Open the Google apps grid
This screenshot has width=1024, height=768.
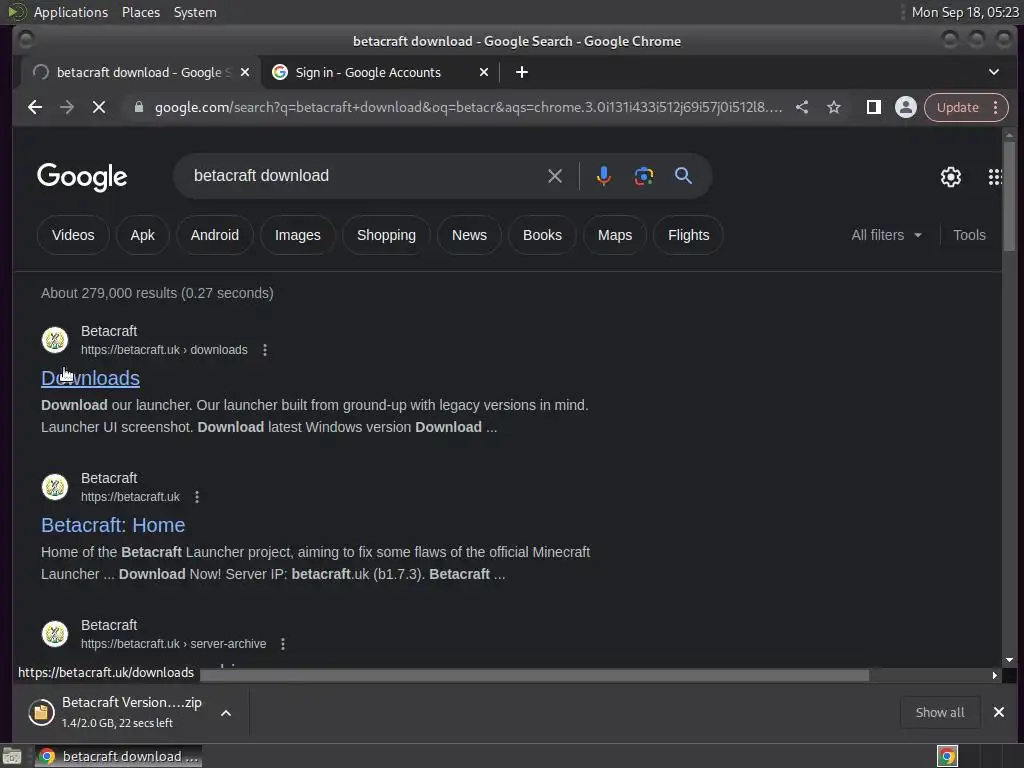[x=995, y=176]
